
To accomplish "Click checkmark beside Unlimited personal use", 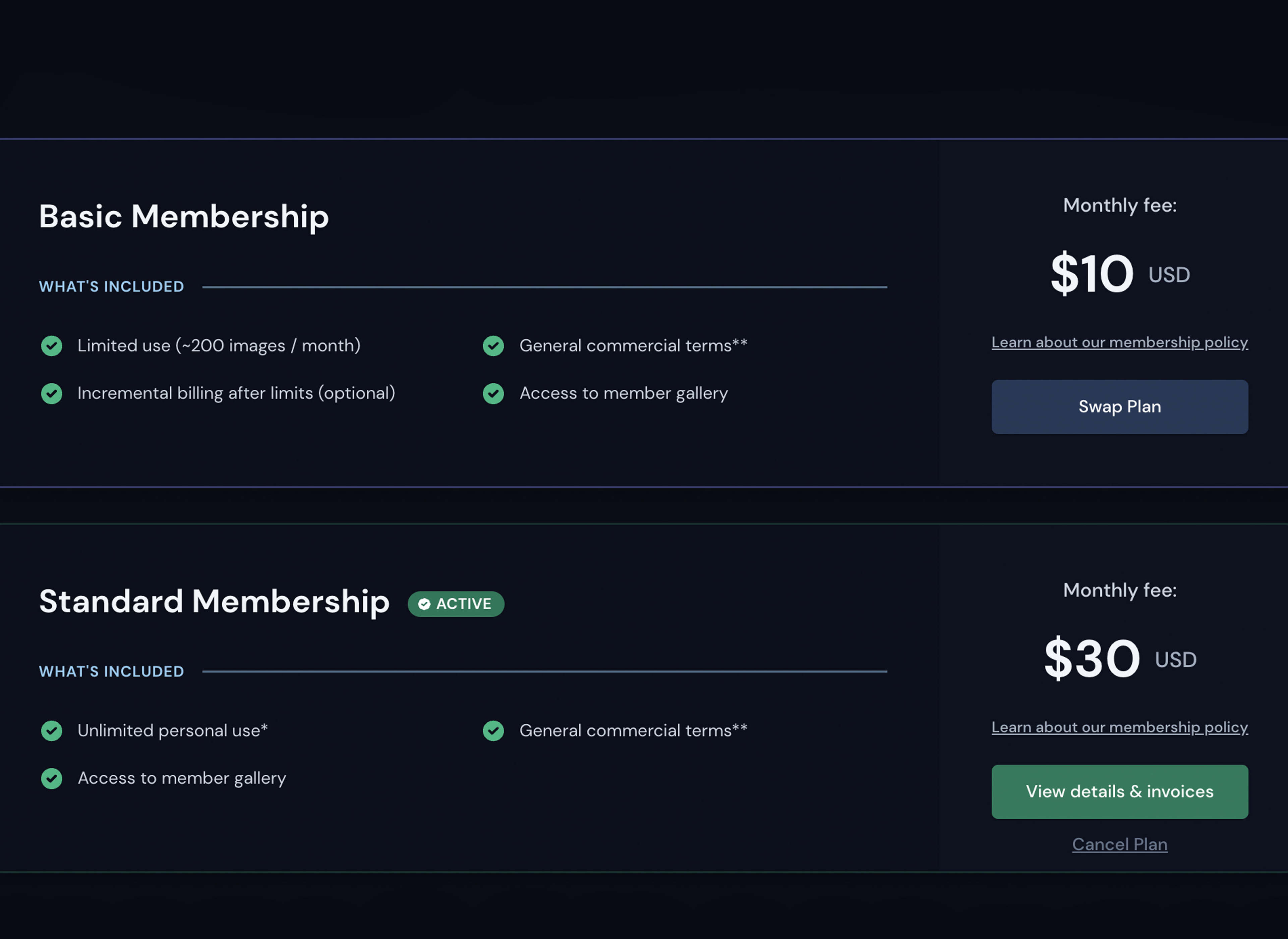I will click(x=52, y=730).
